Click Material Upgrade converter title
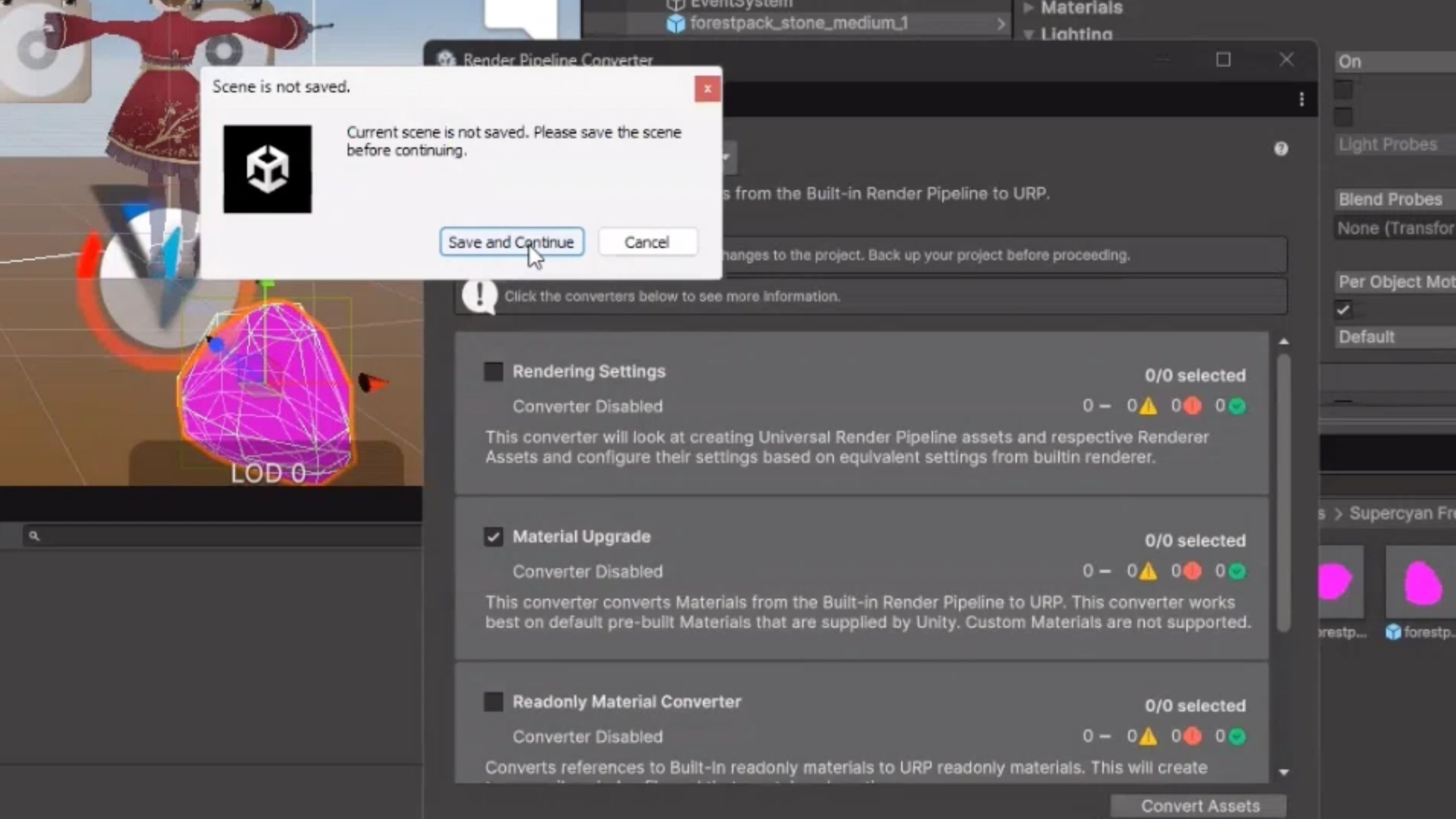This screenshot has height=819, width=1456. point(582,537)
